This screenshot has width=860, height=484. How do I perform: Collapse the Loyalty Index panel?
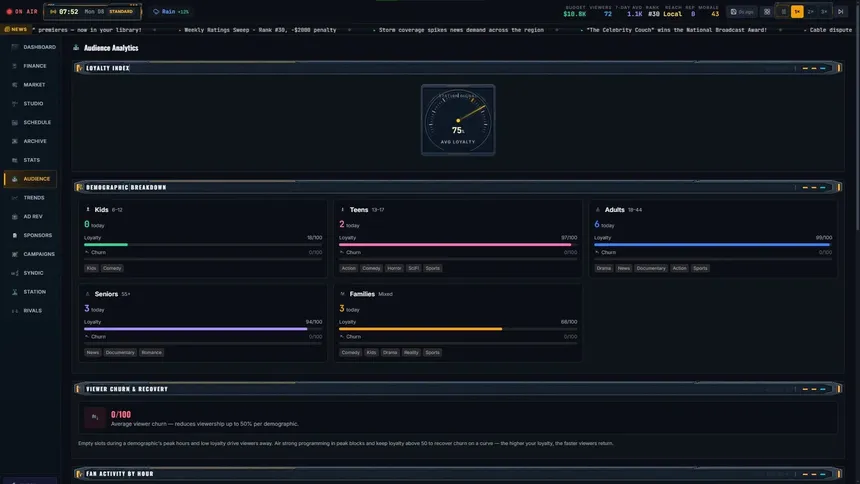[805, 68]
